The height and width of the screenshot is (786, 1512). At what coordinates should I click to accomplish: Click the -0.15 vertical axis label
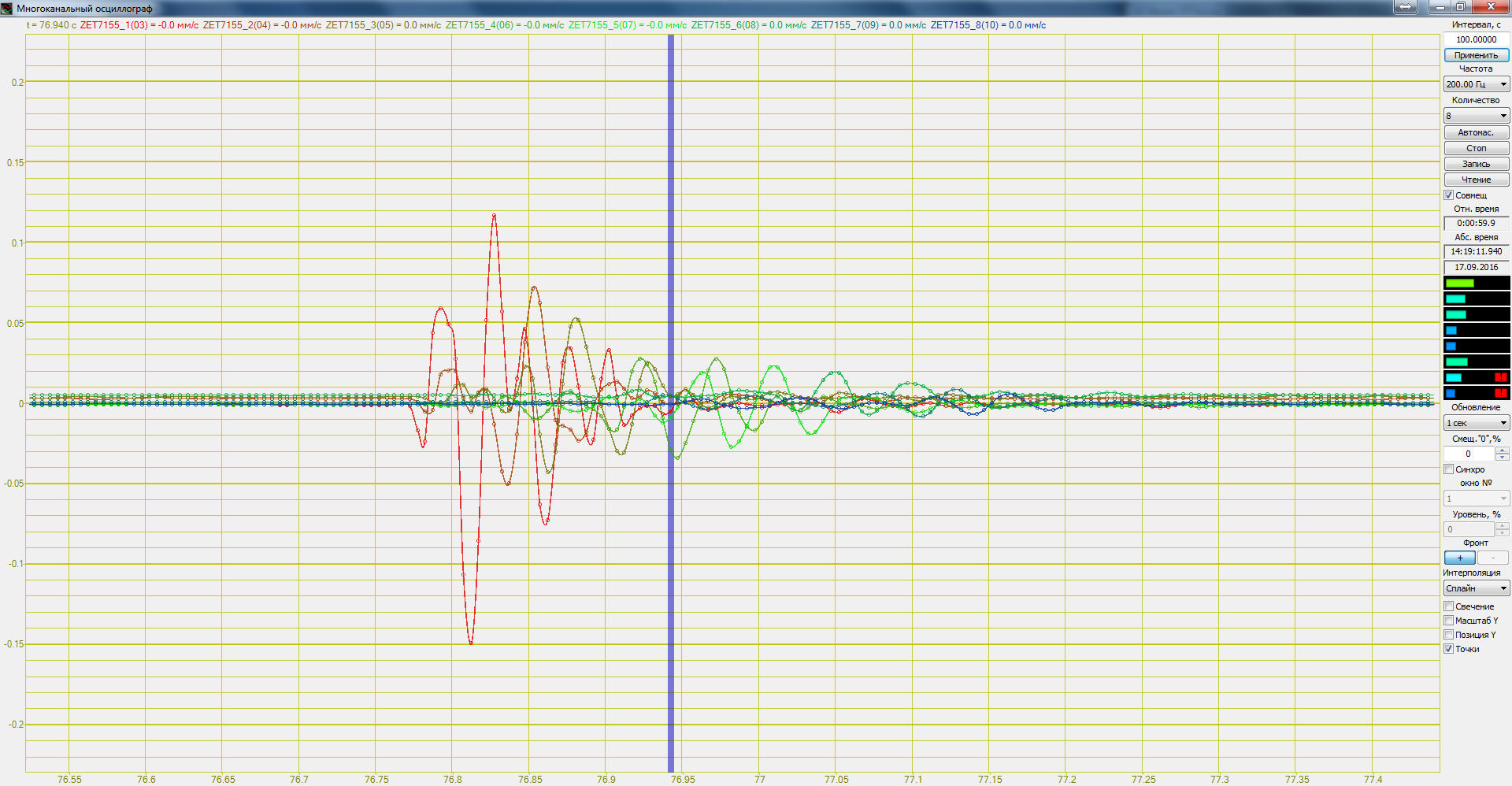pyautogui.click(x=14, y=644)
